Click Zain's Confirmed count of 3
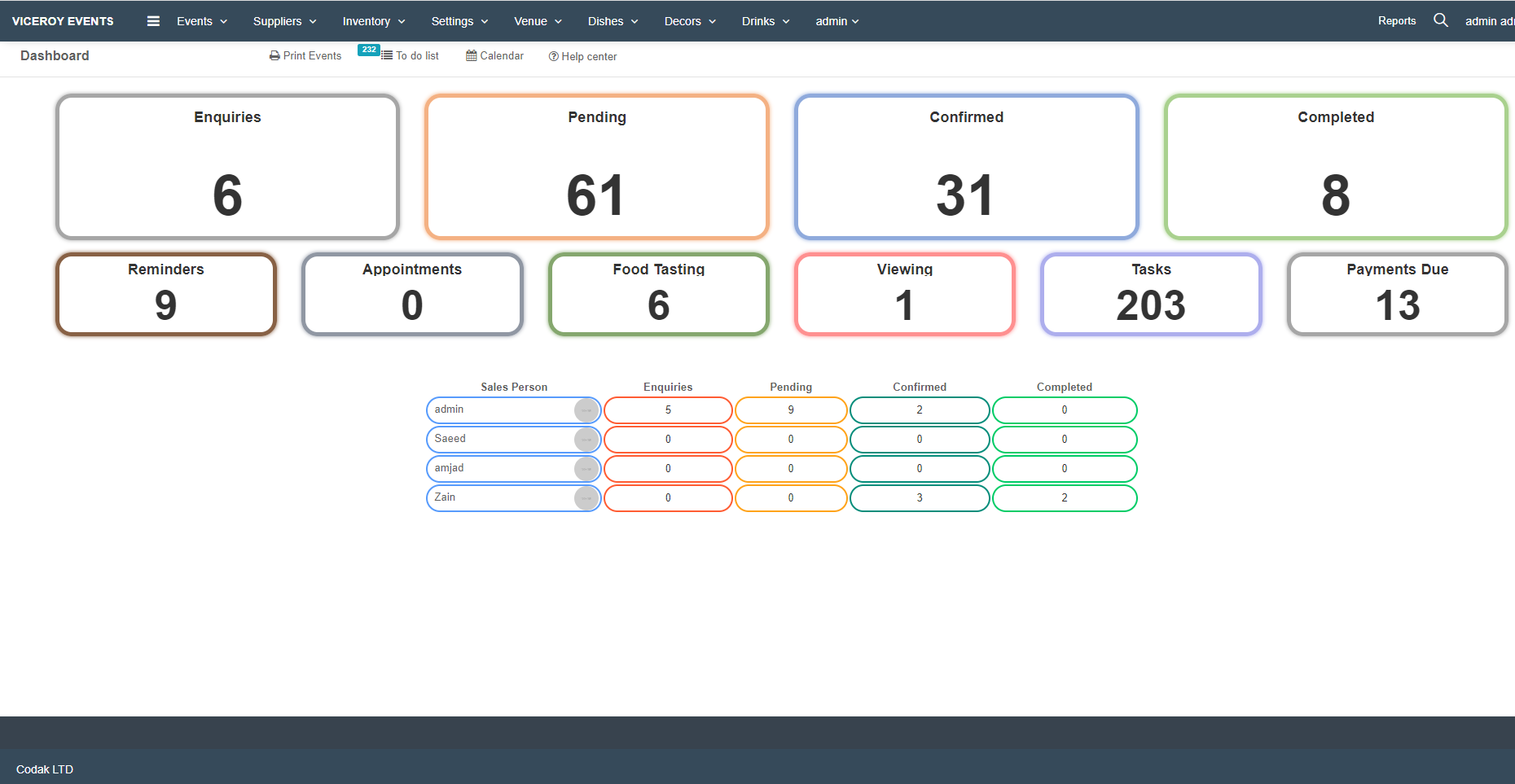This screenshot has height=784, width=1515. (920, 497)
